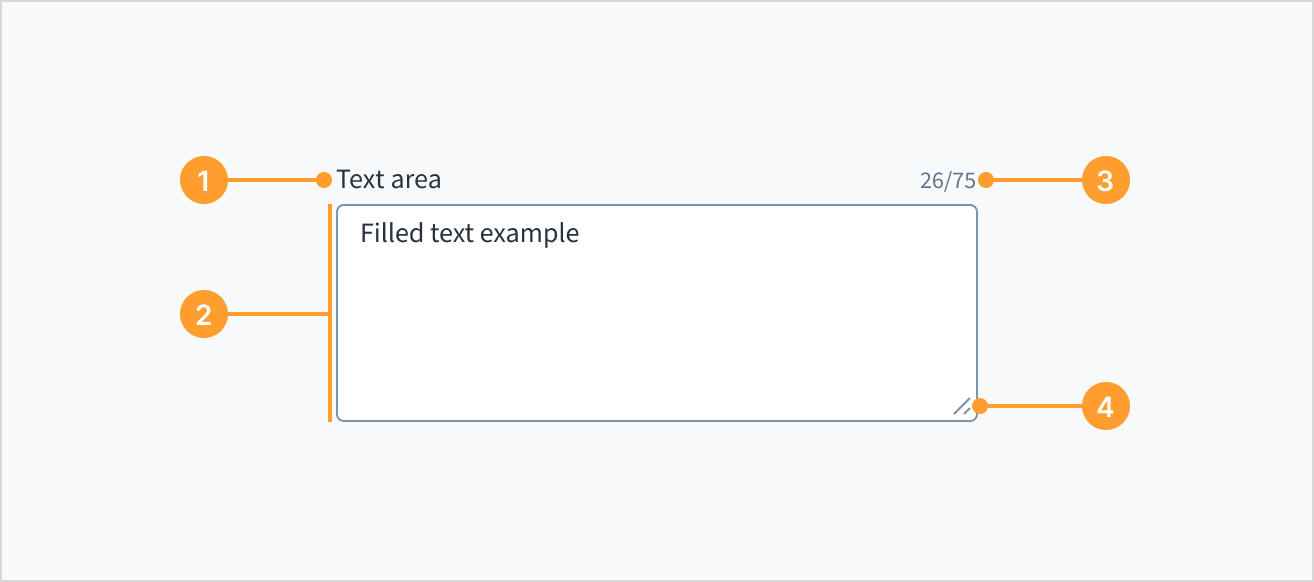Click the numbered badge labeled 3

tap(1106, 180)
